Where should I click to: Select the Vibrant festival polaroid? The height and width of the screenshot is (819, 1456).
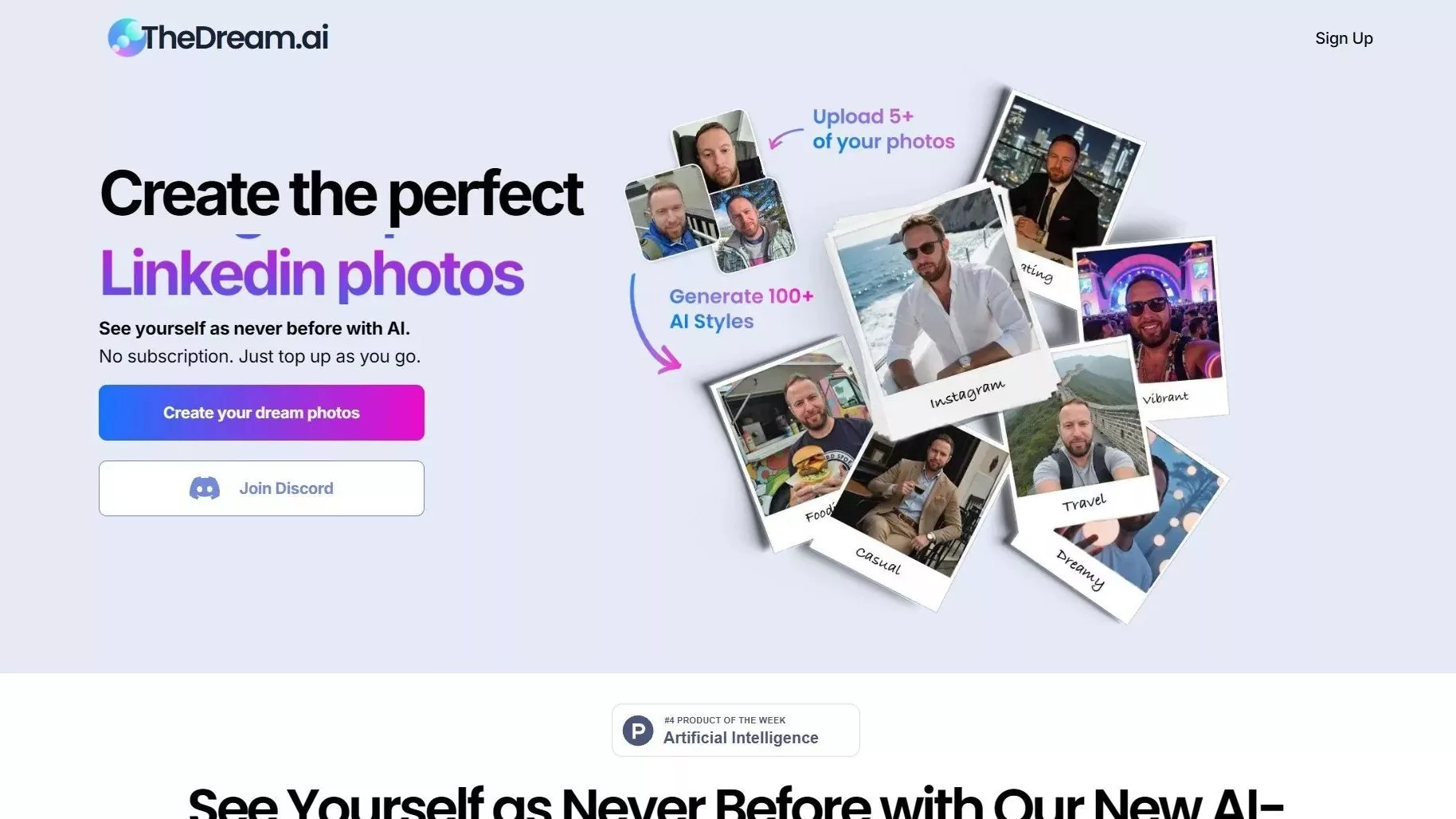(1151, 327)
